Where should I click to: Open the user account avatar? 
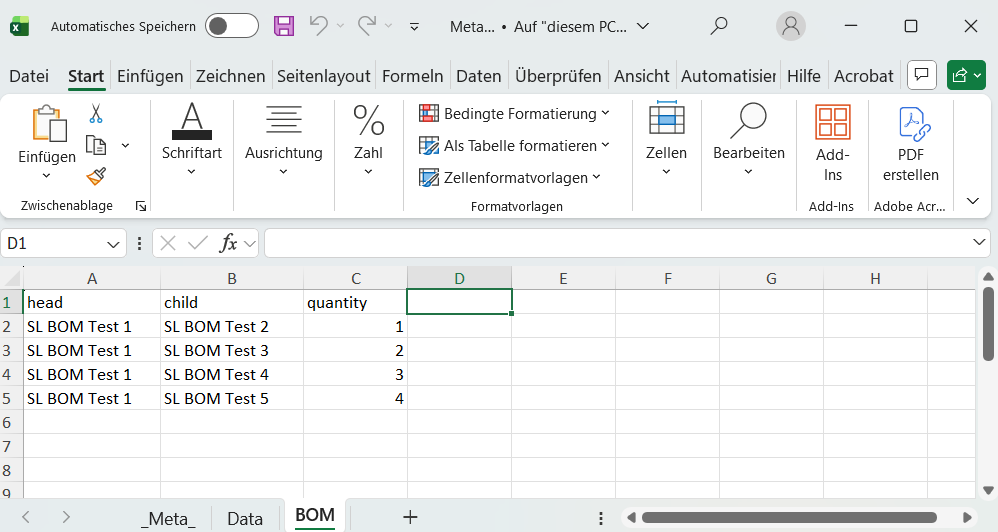(791, 26)
